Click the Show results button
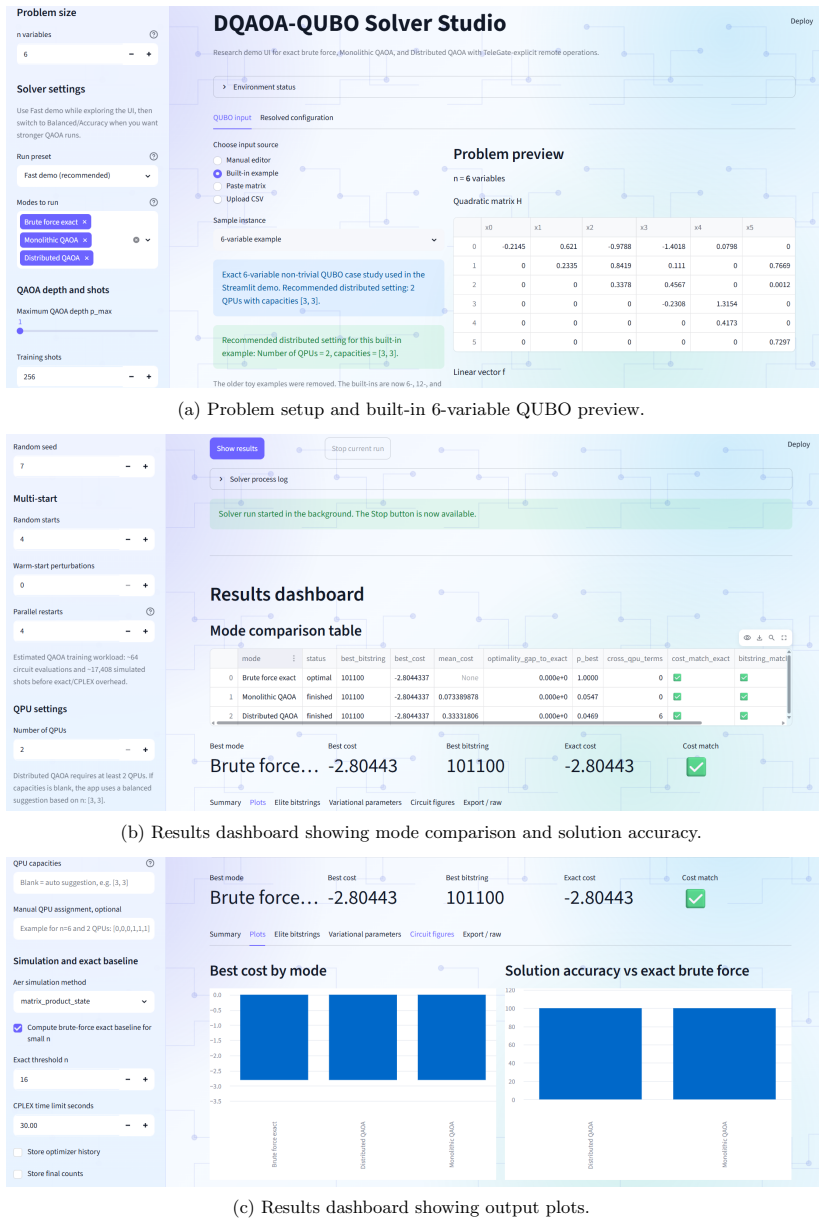This screenshot has width=825, height=1224. tap(237, 448)
